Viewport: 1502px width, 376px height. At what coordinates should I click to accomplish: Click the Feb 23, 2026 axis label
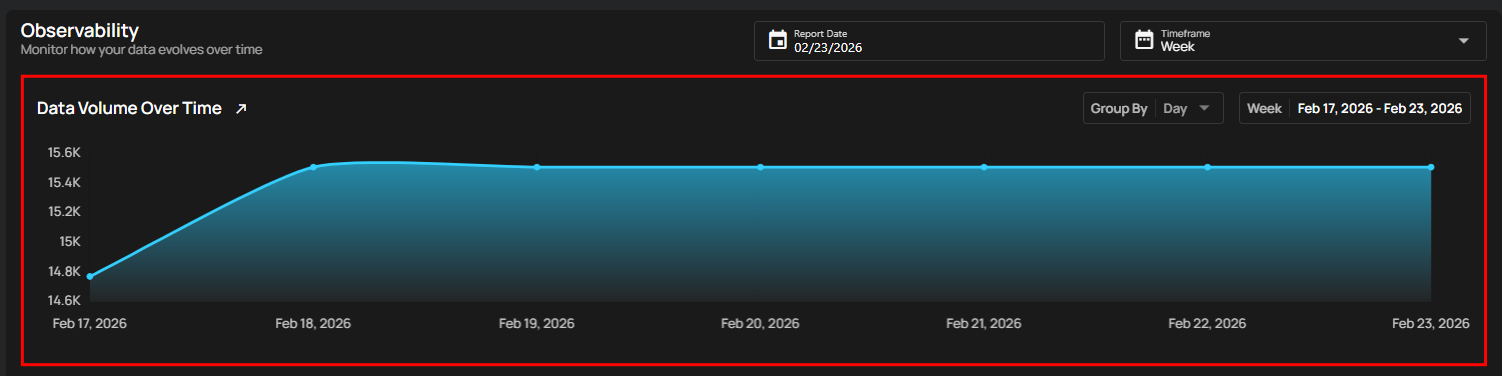[1431, 323]
